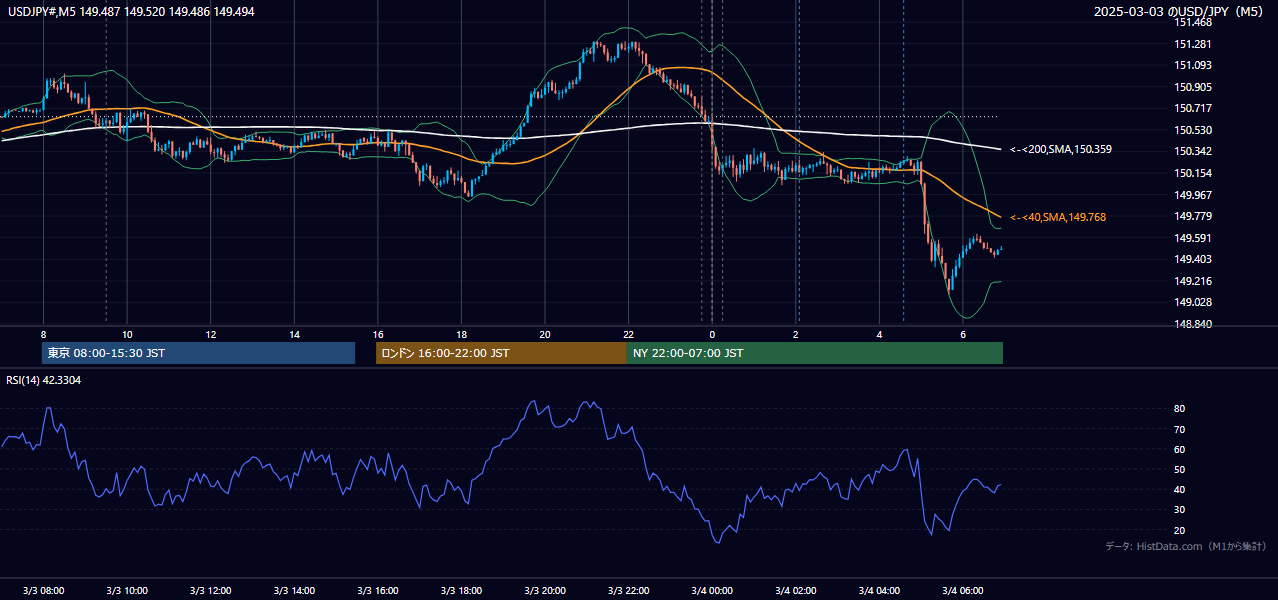The width and height of the screenshot is (1278, 600).
Task: Click the 3/3 12:00 time axis label
Action: click(210, 591)
